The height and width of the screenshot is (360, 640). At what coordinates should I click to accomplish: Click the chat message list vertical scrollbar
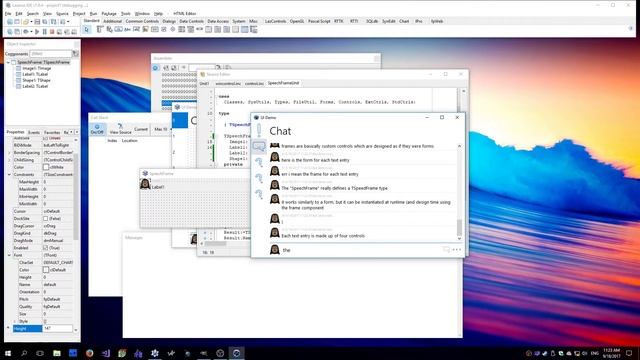tap(459, 192)
